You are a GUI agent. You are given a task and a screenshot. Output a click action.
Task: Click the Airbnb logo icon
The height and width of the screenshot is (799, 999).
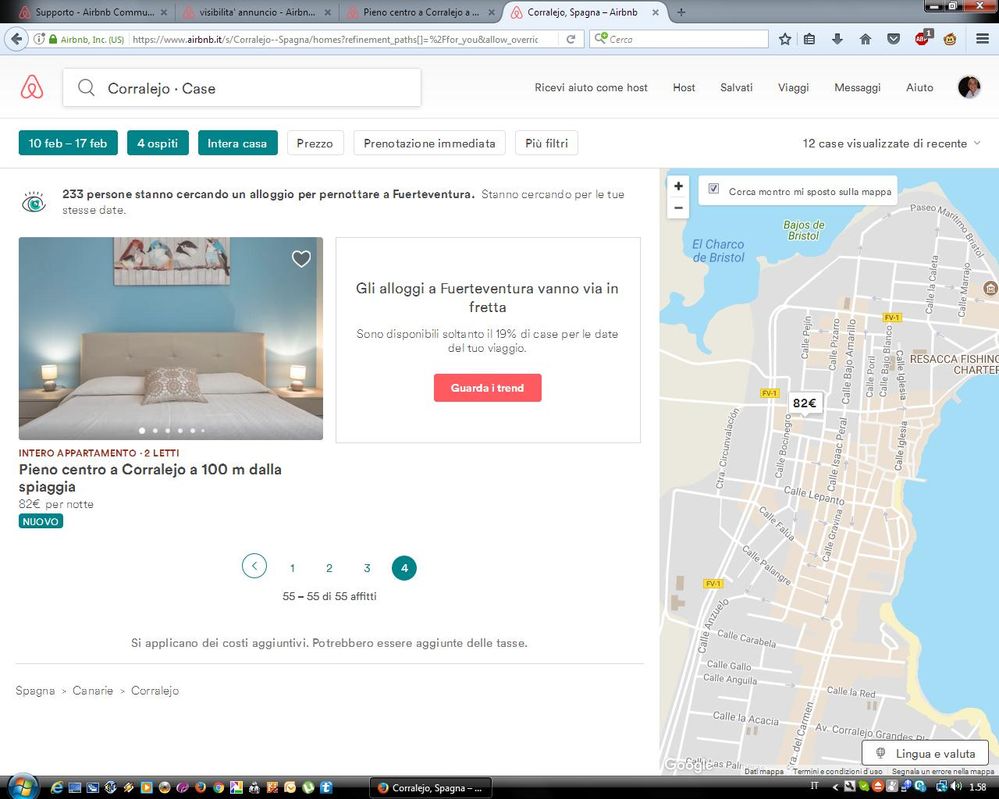32,88
